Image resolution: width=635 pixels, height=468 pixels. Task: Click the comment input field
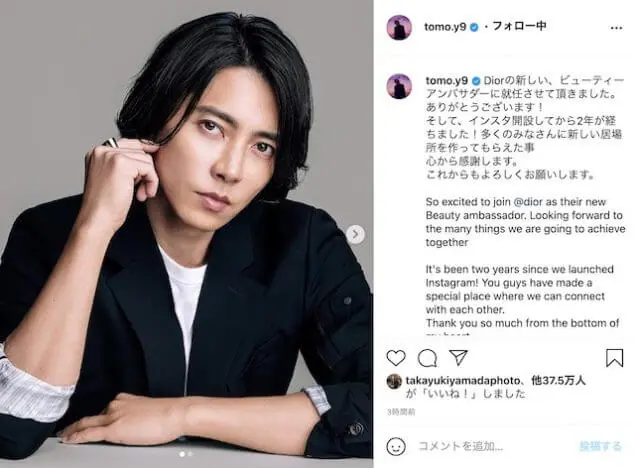pyautogui.click(x=494, y=446)
